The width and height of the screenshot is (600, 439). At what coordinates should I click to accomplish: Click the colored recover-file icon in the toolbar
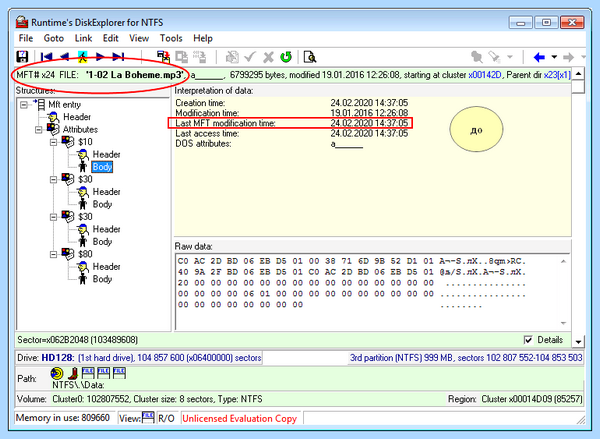click(x=163, y=57)
